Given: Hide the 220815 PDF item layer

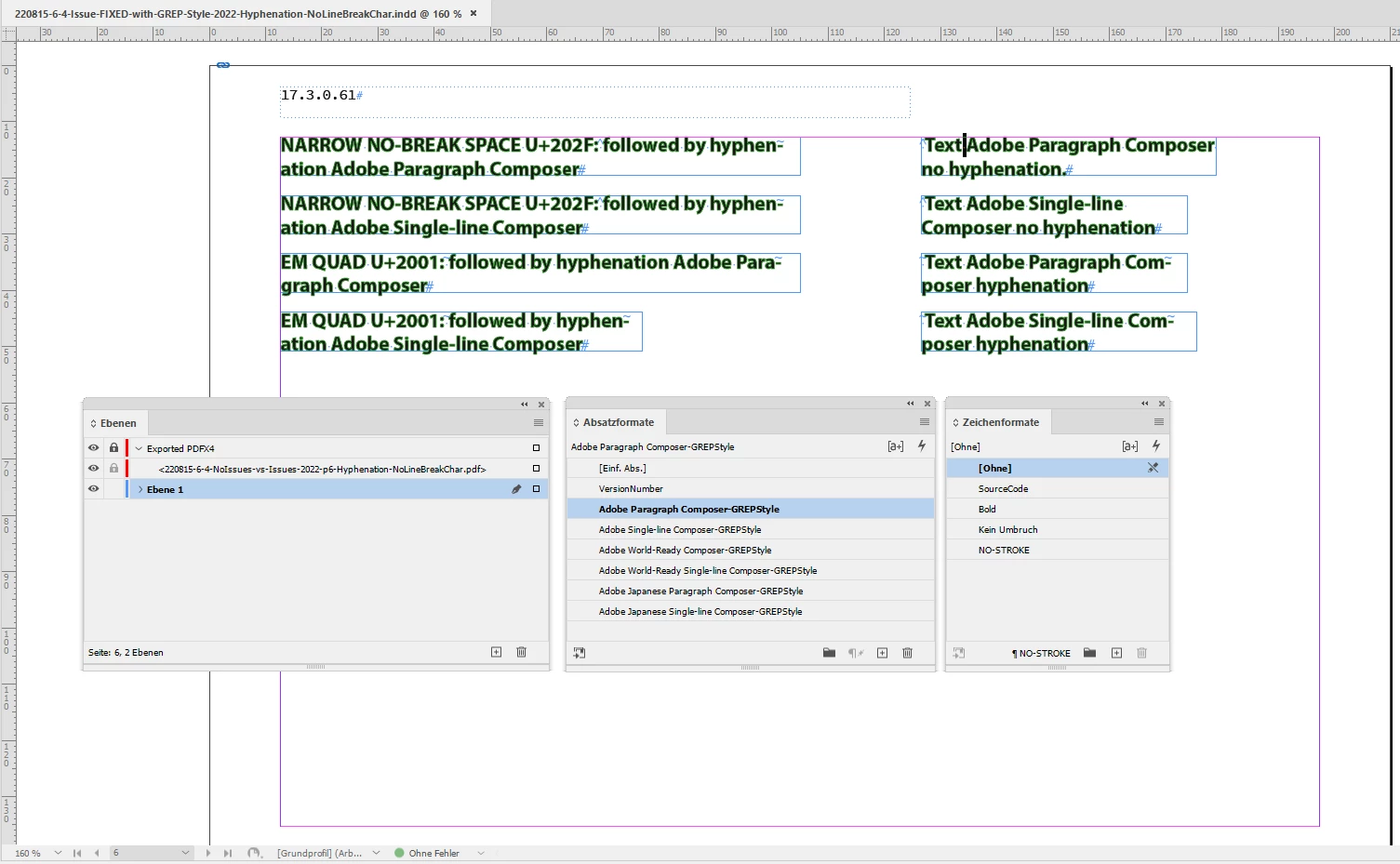Looking at the screenshot, I should coord(93,469).
